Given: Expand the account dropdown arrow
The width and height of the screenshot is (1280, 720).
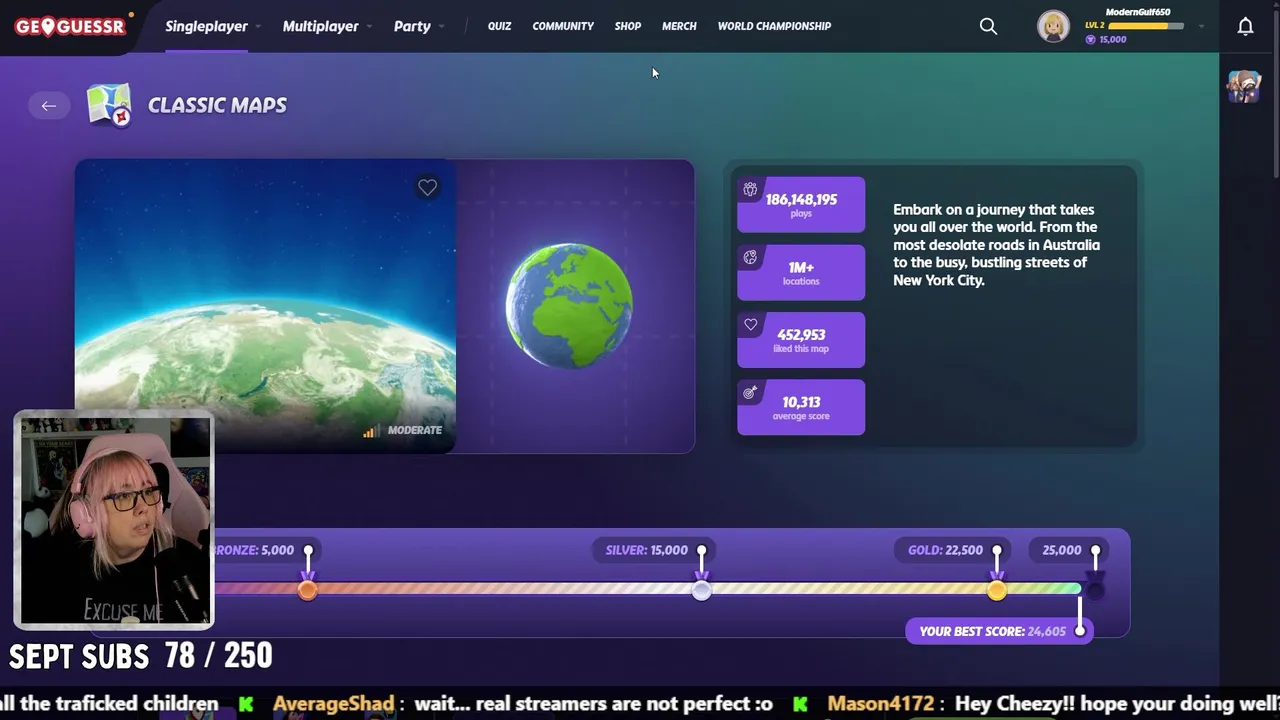Looking at the screenshot, I should click(1201, 27).
